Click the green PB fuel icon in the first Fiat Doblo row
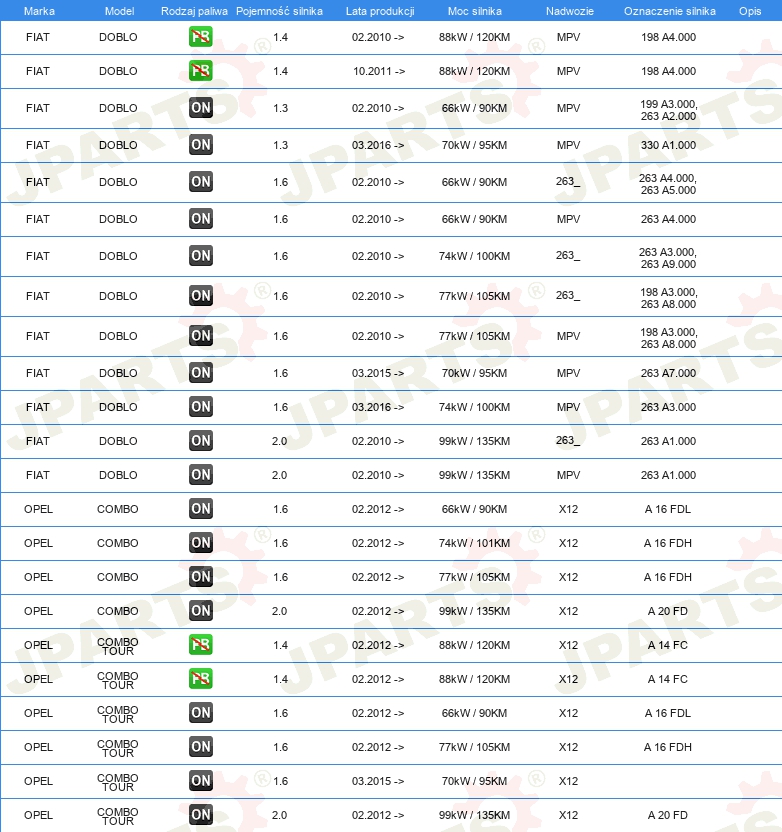Screen dimensions: 782x832 click(x=201, y=37)
